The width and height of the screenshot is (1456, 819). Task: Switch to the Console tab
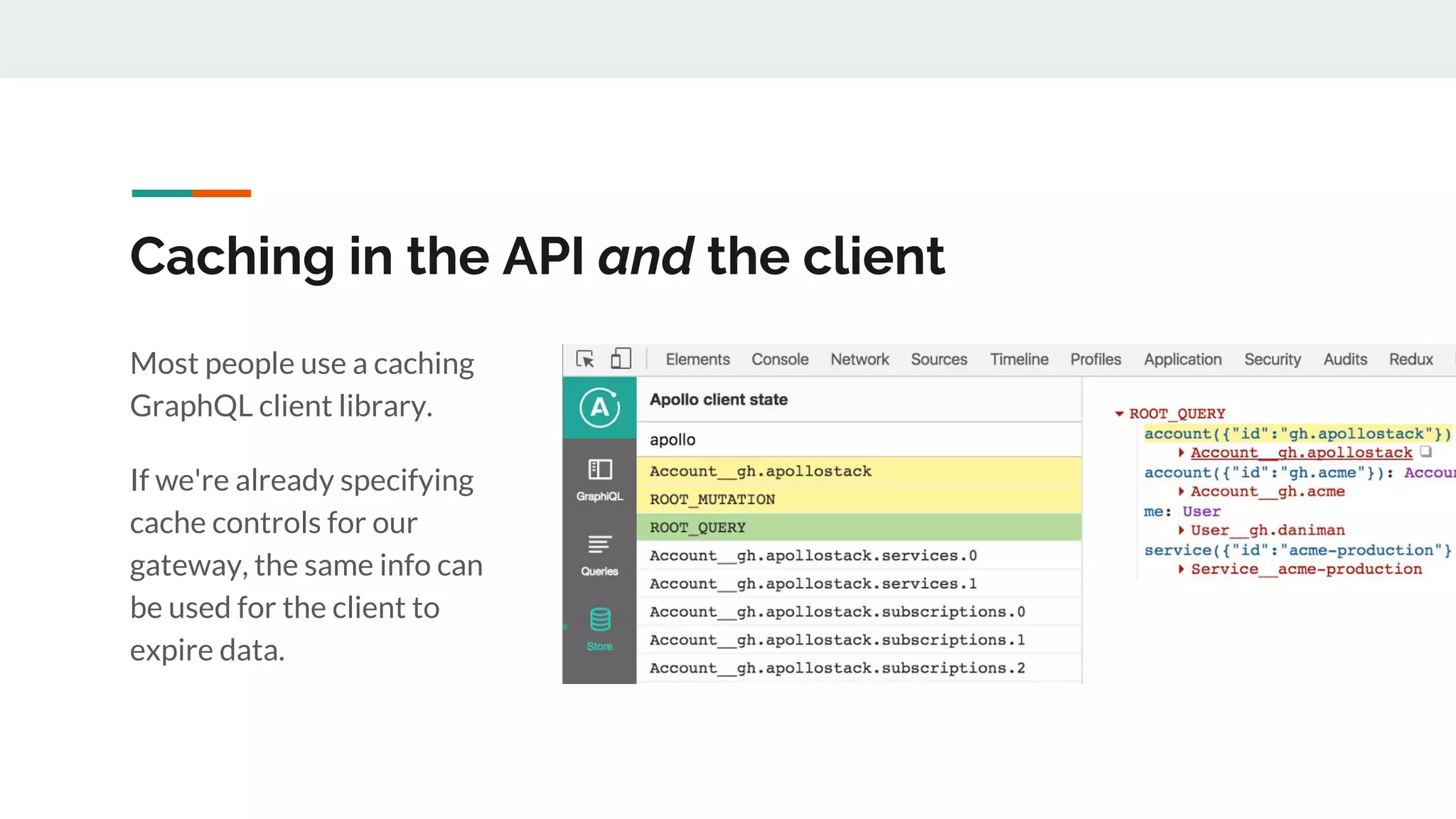[780, 359]
